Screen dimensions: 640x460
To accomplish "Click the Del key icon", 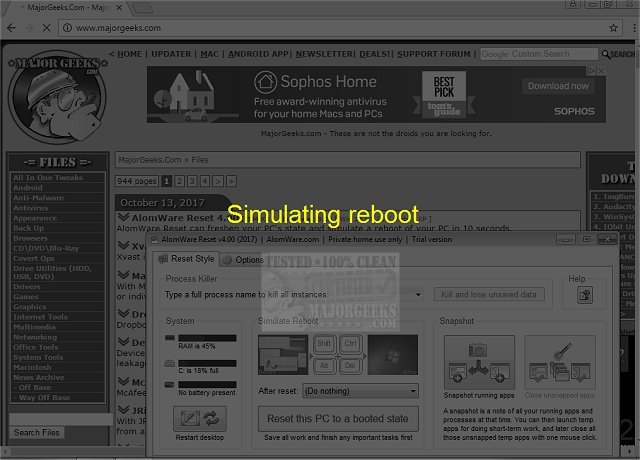I will coord(350,365).
